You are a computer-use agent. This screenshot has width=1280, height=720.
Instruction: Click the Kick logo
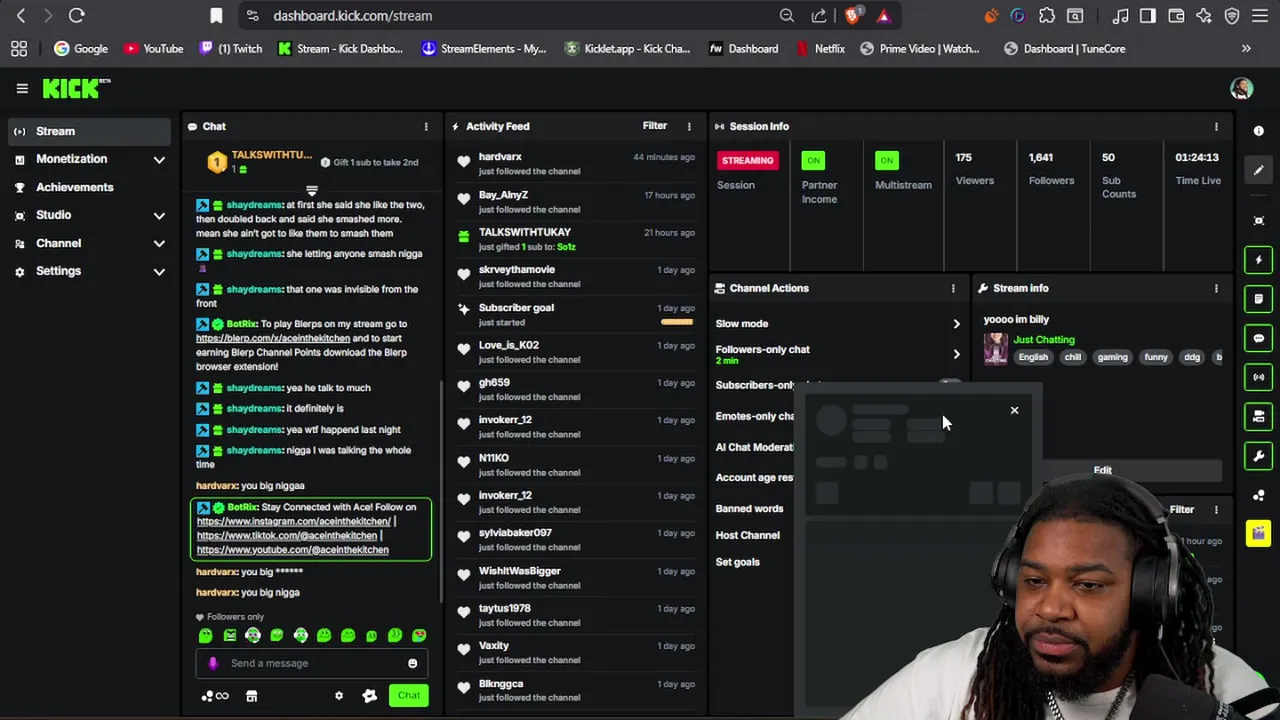[76, 89]
